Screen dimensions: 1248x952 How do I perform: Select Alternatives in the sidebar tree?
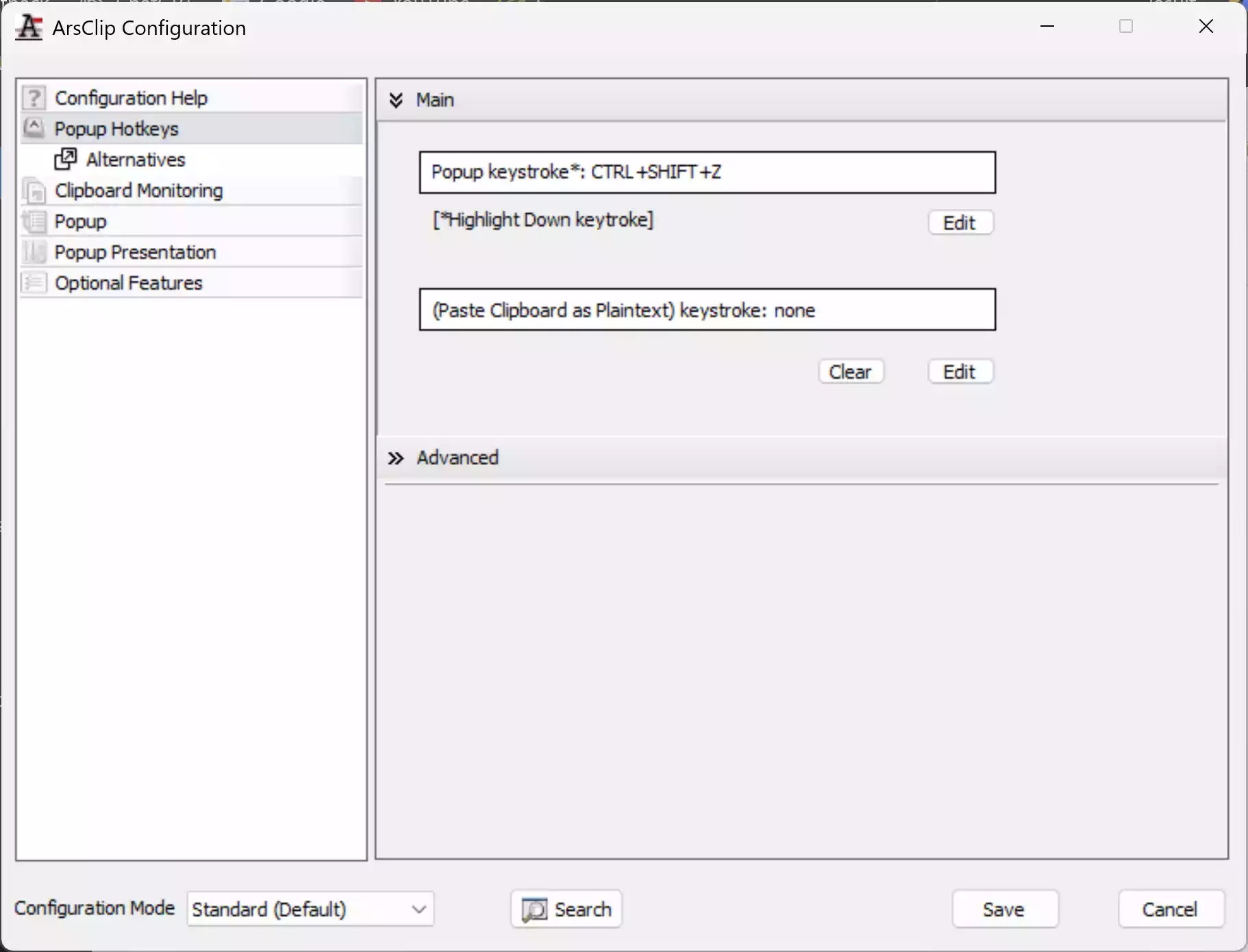[x=135, y=159]
